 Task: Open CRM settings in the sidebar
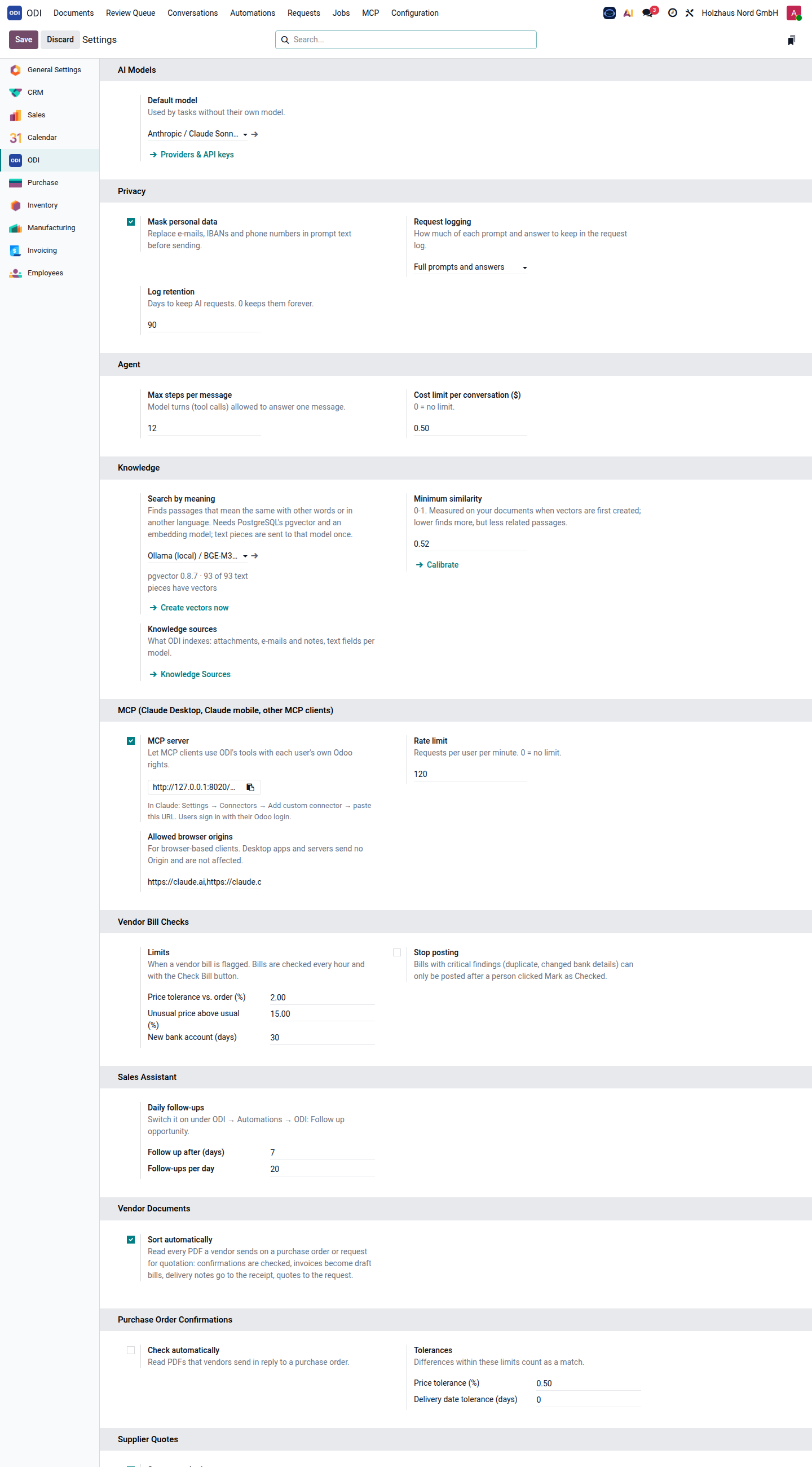(50, 93)
